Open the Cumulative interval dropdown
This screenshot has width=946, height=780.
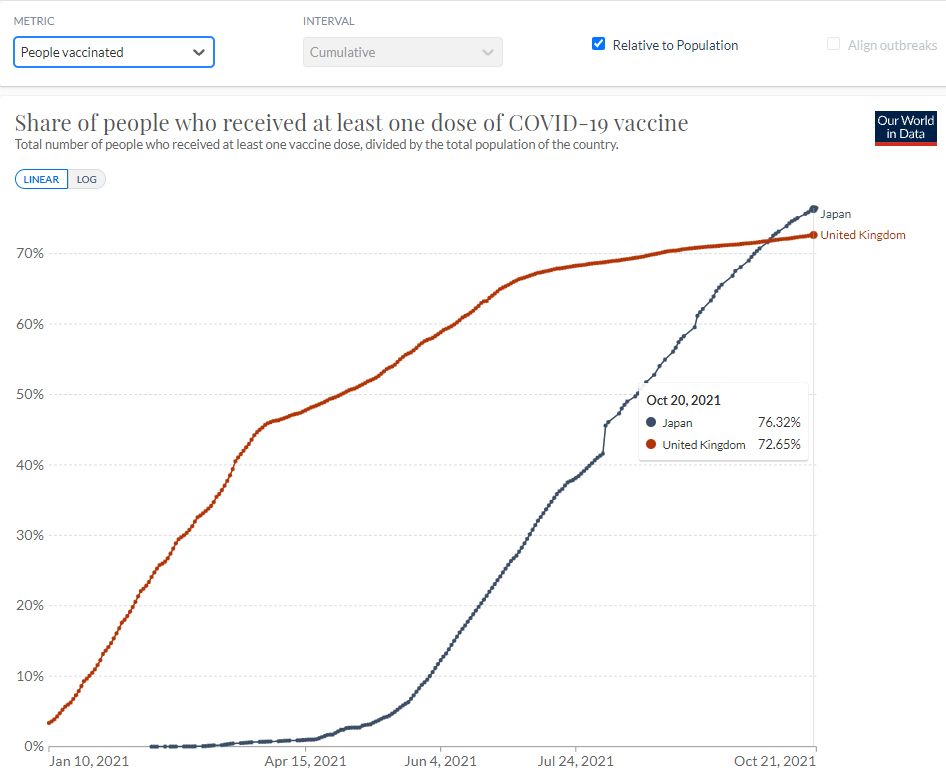click(402, 52)
